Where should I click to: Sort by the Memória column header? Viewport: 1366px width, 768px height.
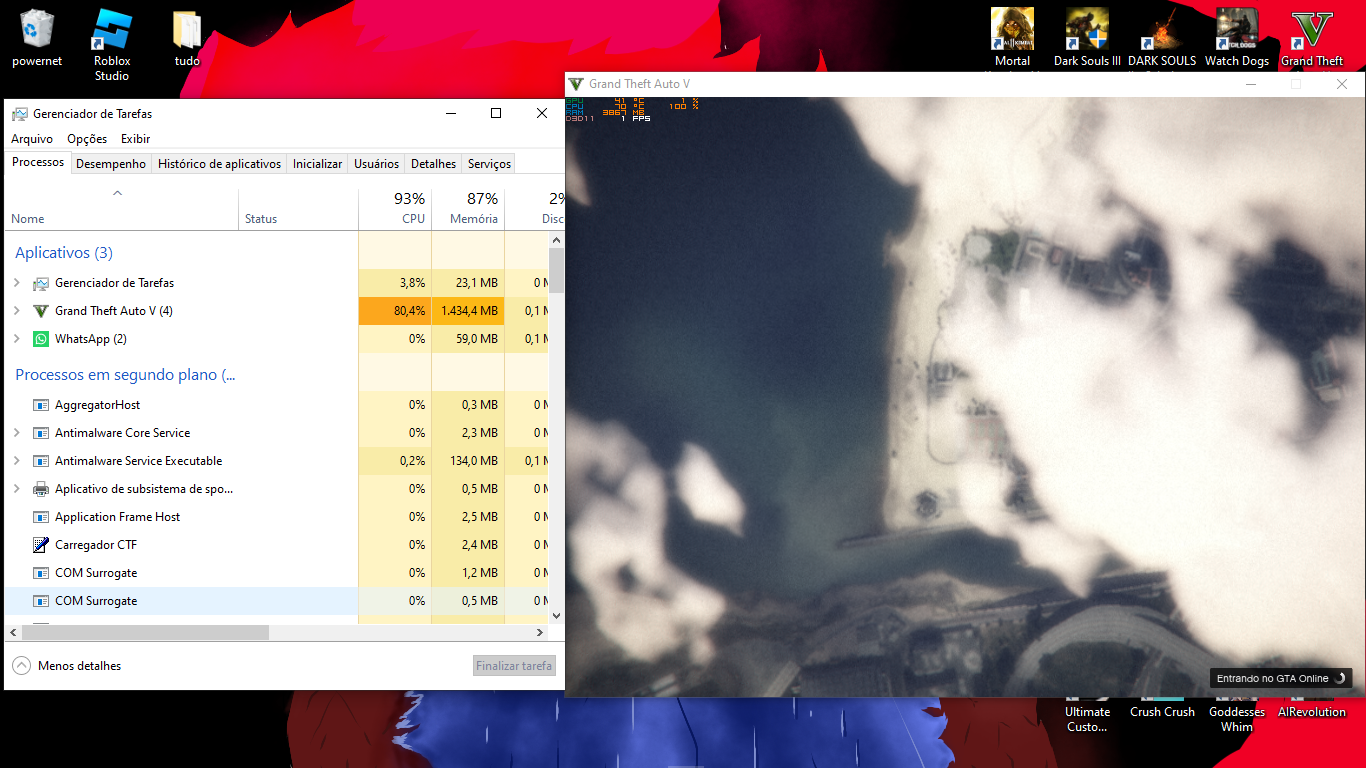(x=468, y=209)
